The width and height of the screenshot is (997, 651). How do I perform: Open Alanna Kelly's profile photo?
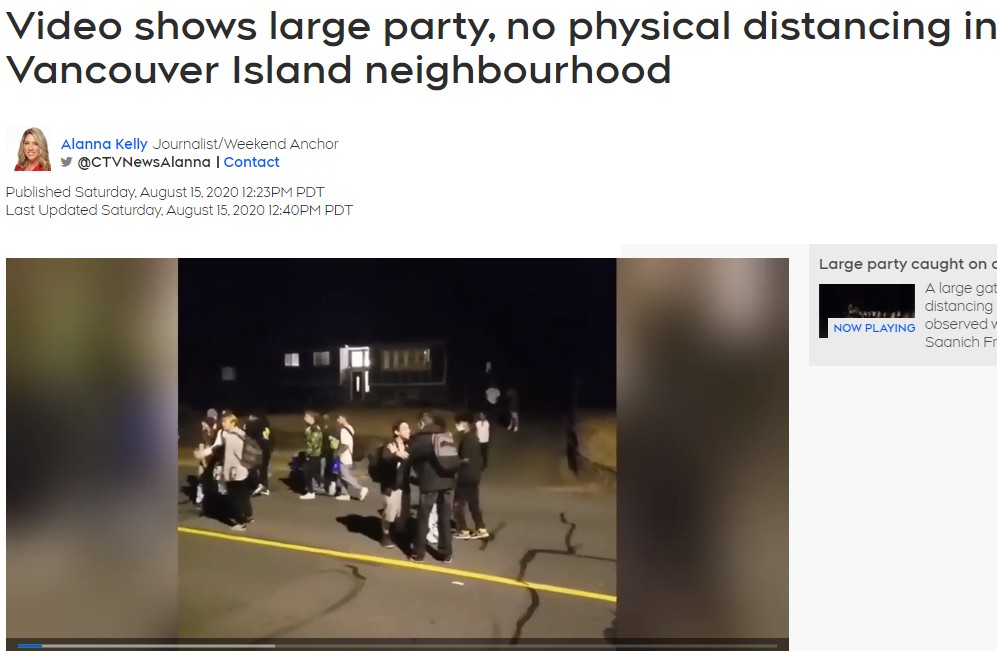click(32, 149)
